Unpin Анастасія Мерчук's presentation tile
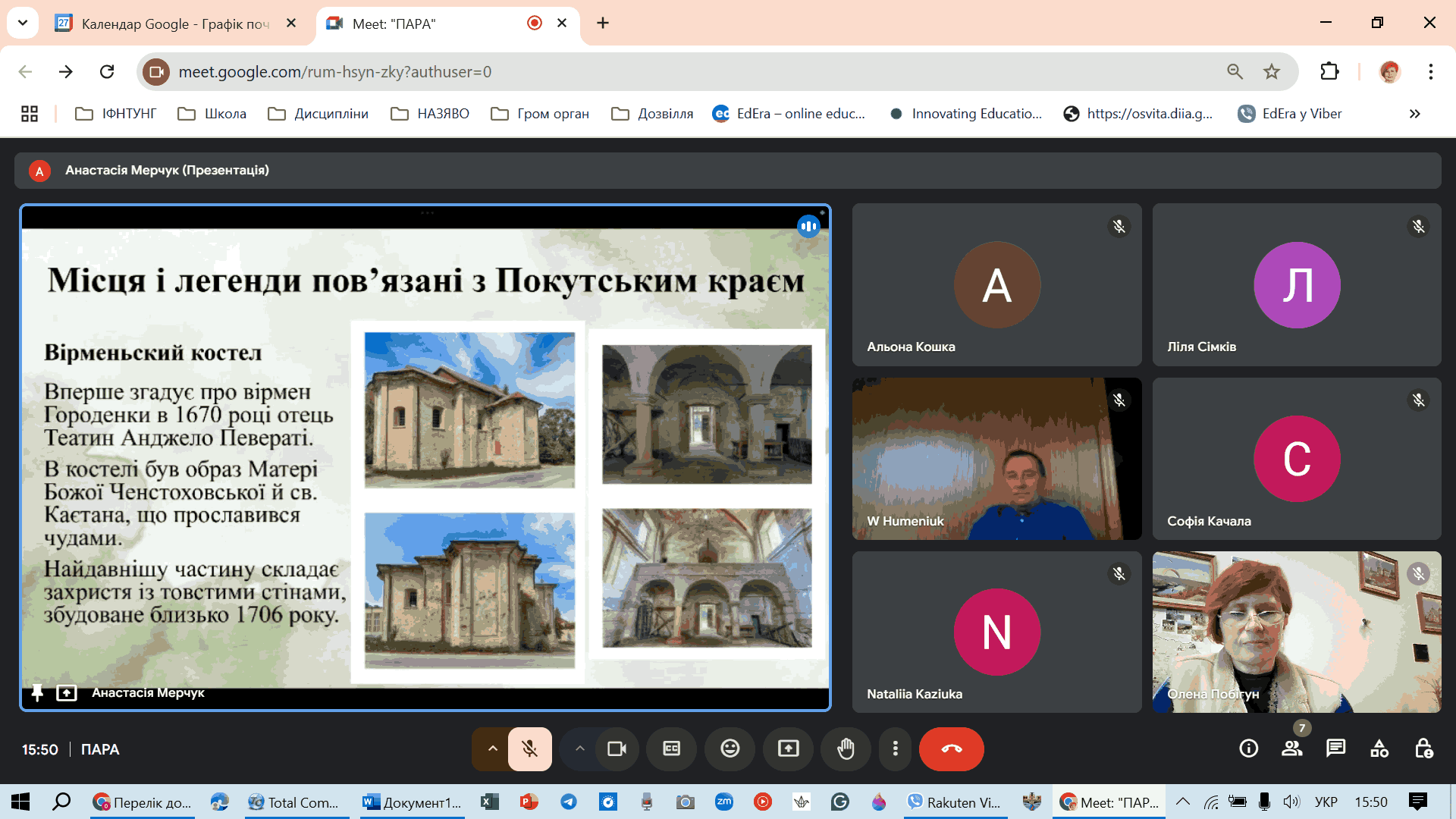Image resolution: width=1456 pixels, height=819 pixels. [x=36, y=692]
